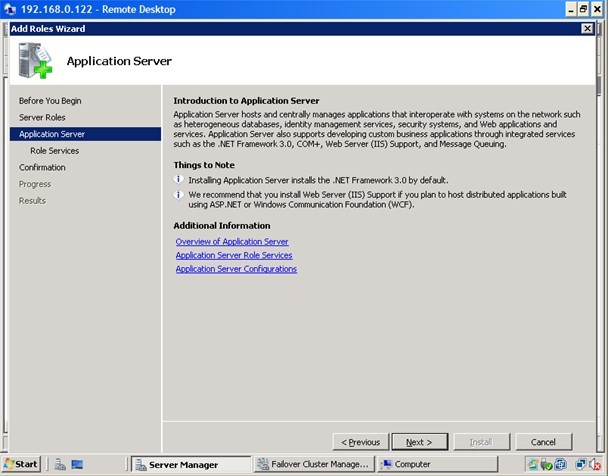
Task: Click Show Desktop quick launch icon
Action: pos(77,464)
